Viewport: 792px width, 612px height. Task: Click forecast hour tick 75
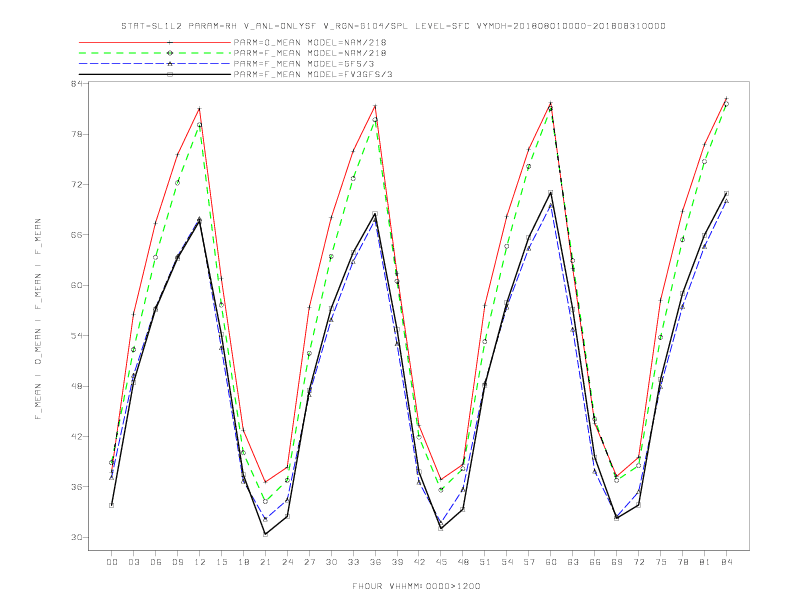(661, 562)
